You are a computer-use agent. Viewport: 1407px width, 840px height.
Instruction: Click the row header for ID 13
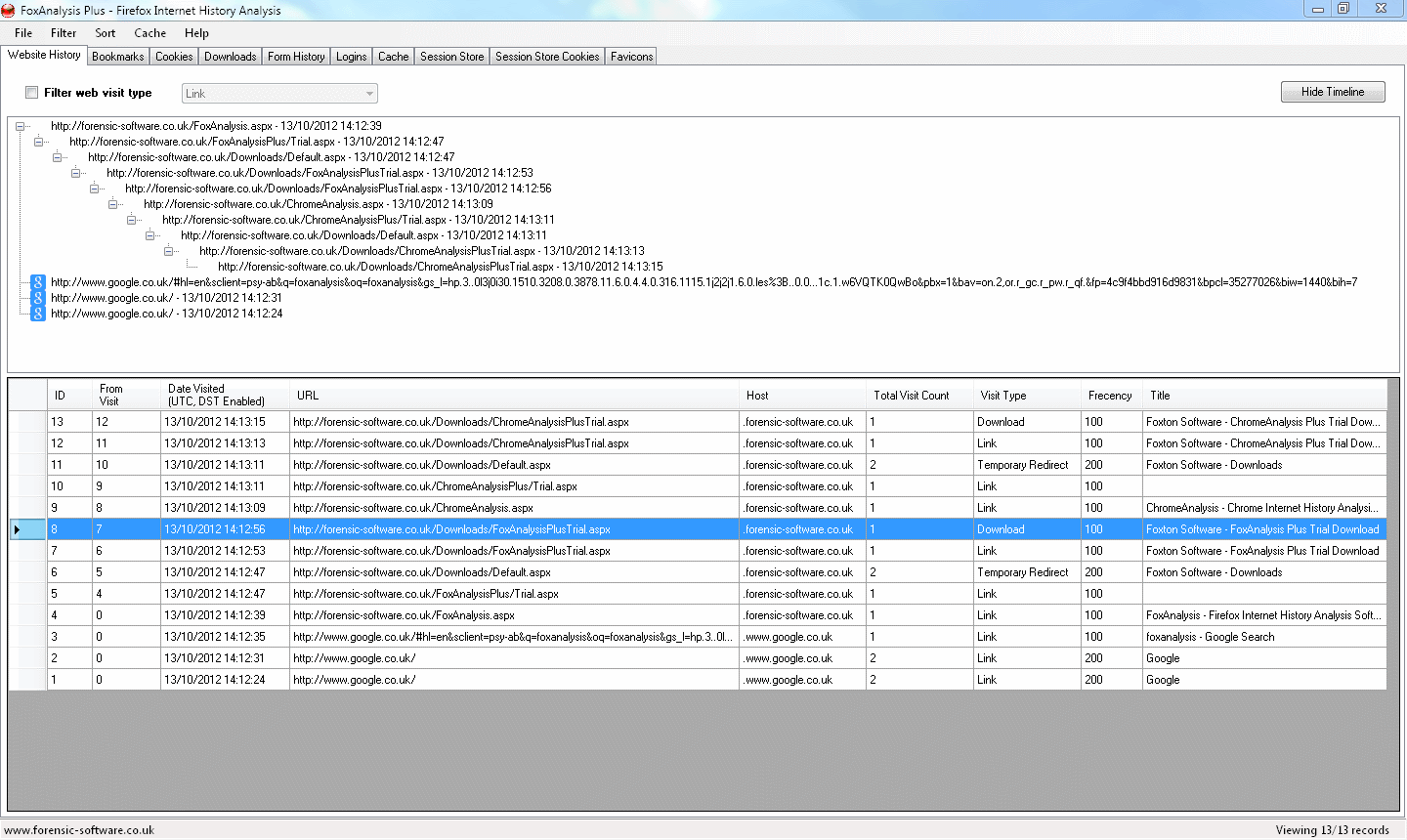(x=28, y=422)
